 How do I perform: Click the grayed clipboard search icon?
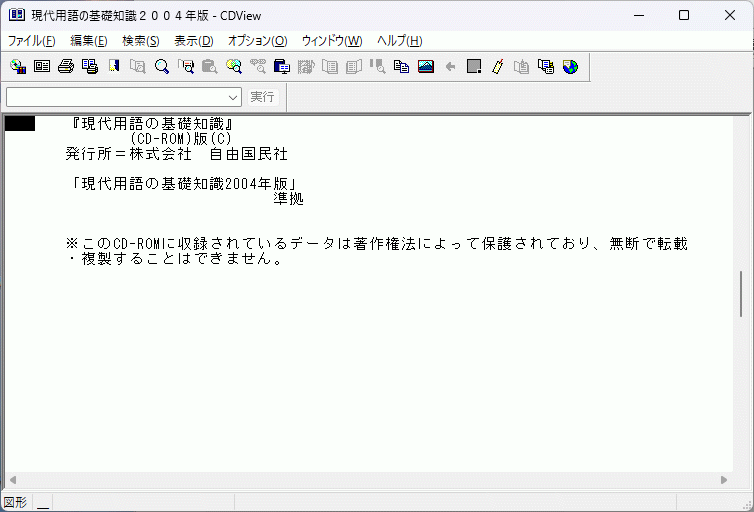[x=210, y=66]
